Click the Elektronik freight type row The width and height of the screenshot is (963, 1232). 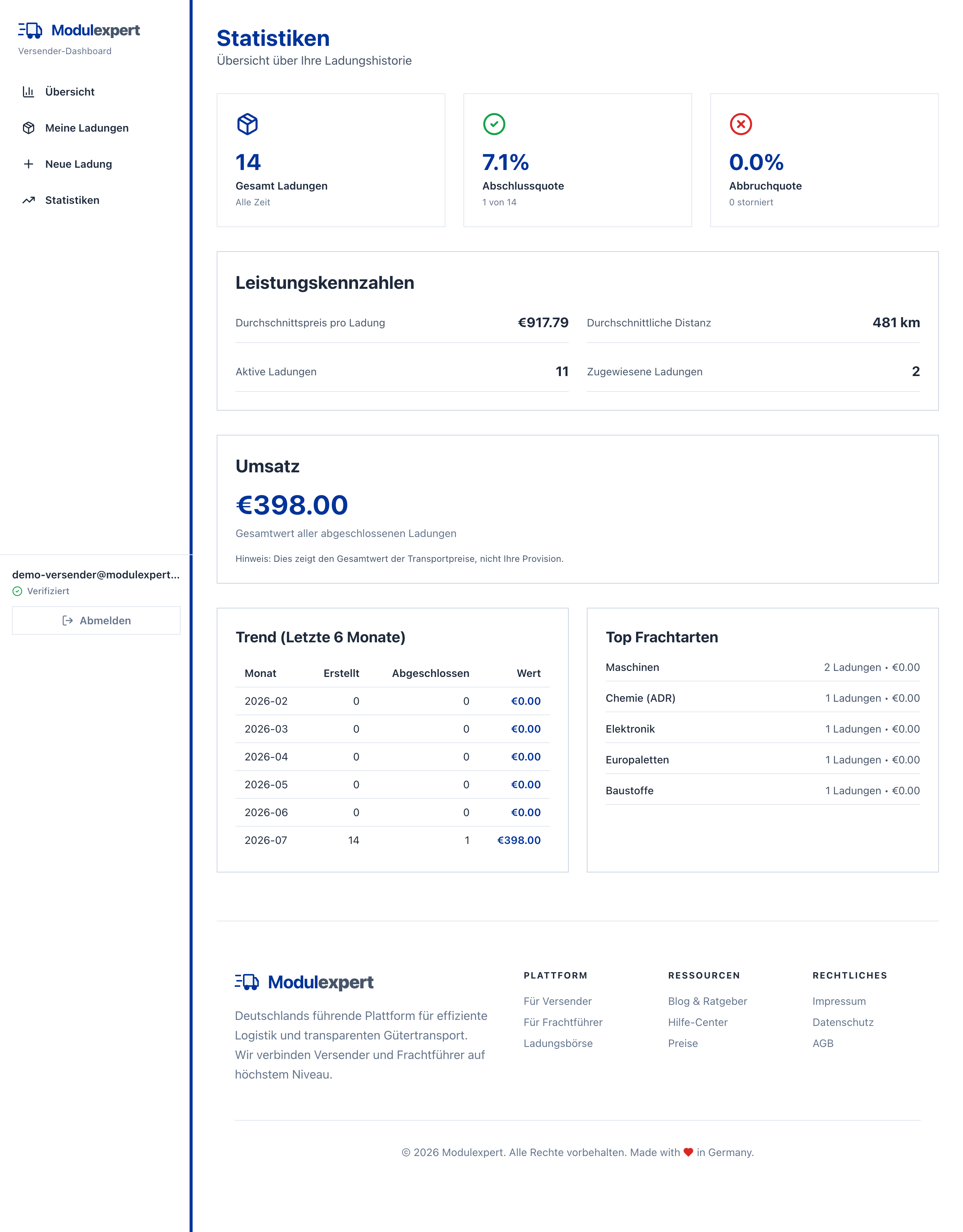[x=763, y=730]
